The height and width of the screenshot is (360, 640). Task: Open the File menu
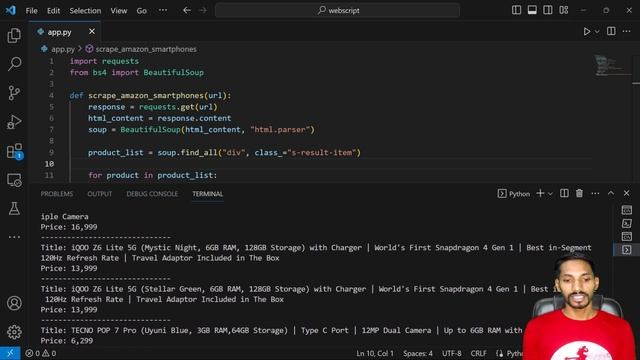31,11
